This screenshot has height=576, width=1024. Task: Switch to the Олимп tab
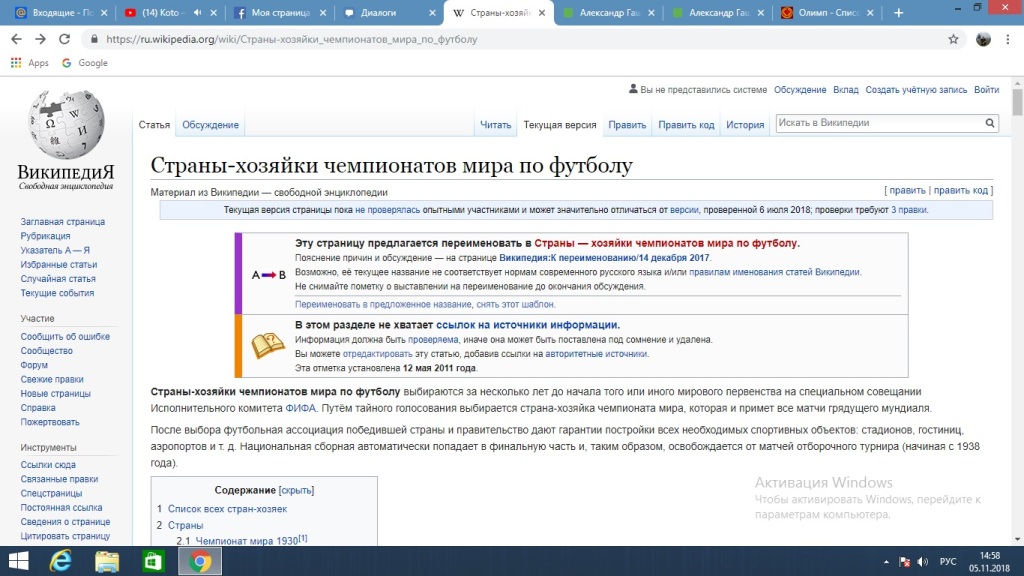[x=827, y=13]
